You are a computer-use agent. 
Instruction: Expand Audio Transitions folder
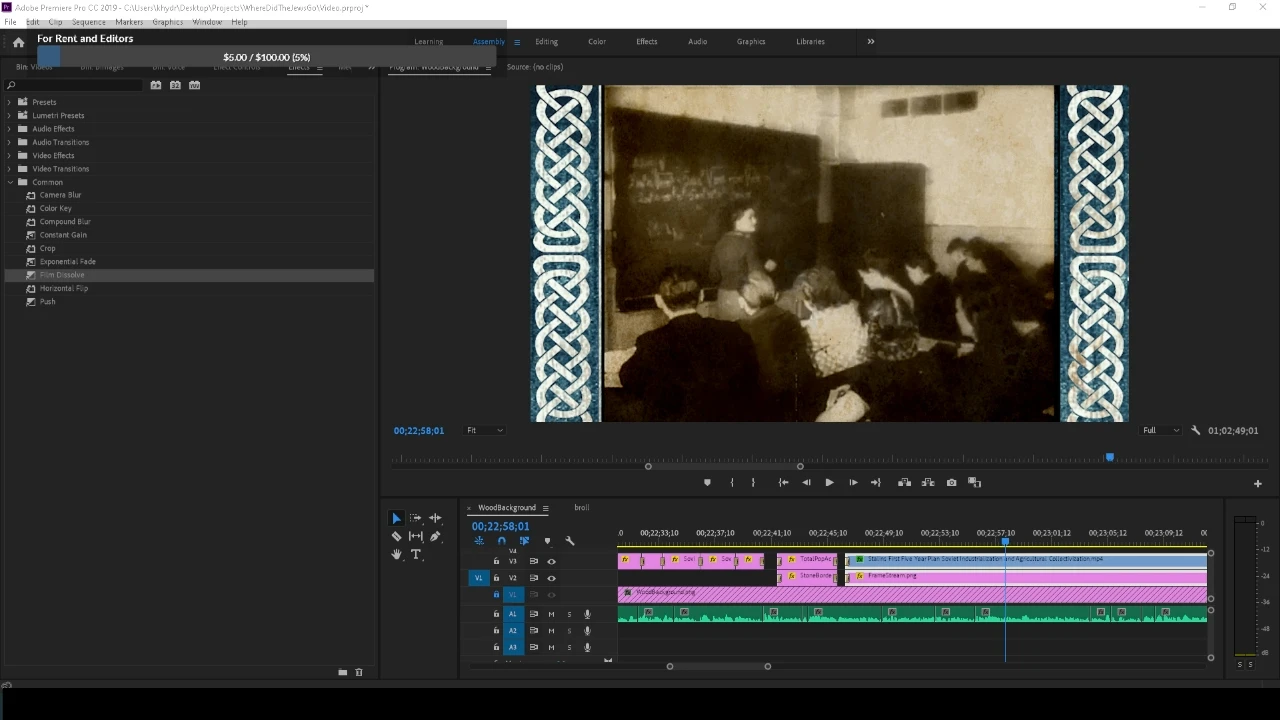(x=10, y=142)
